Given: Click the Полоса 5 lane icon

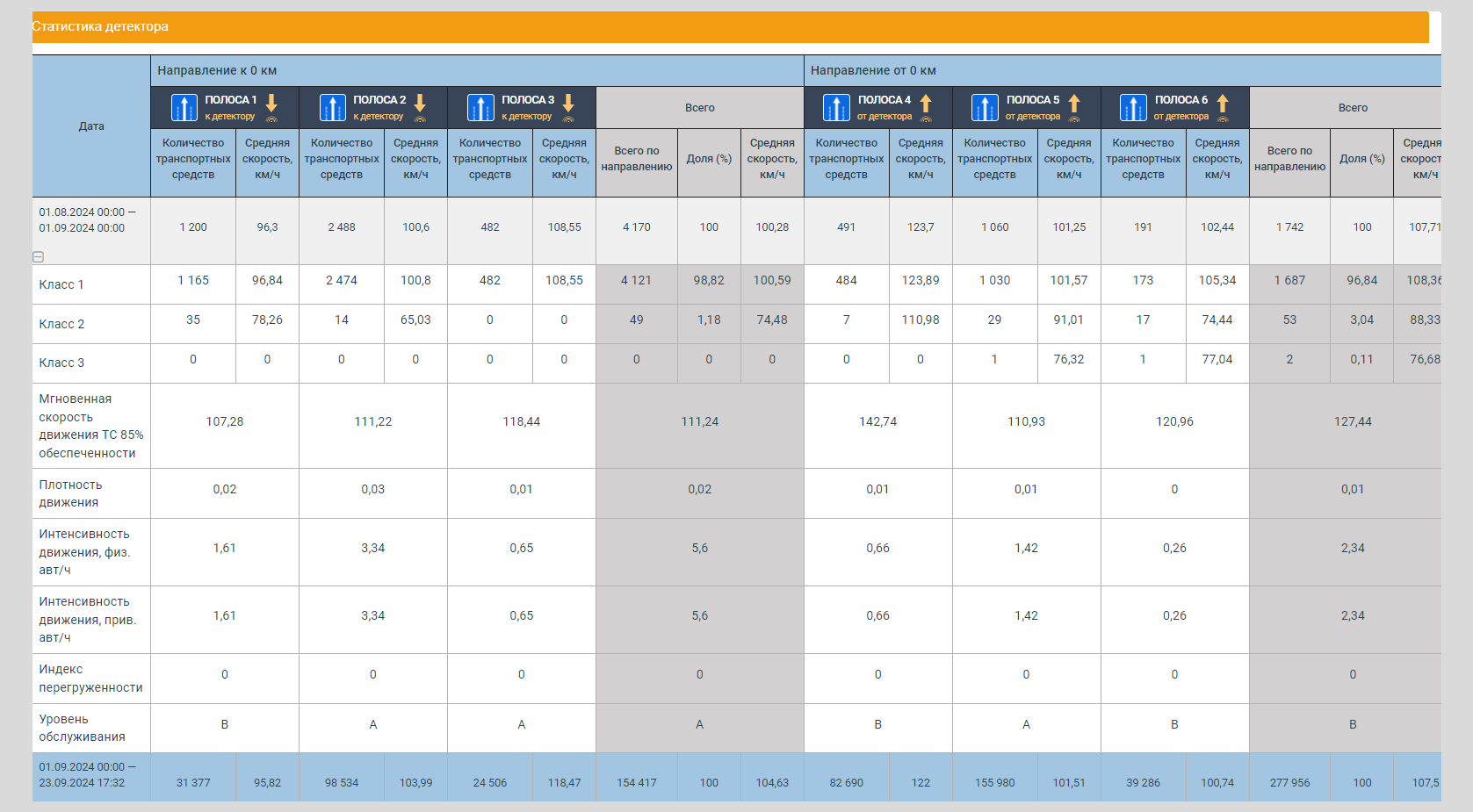Looking at the screenshot, I should (x=985, y=107).
